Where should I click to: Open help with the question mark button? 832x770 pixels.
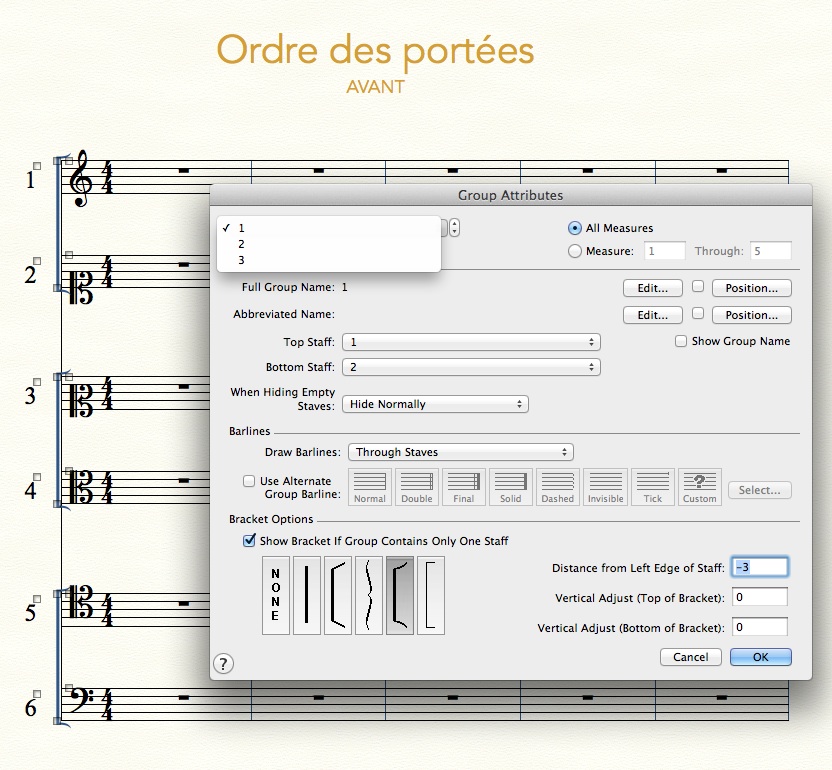click(224, 663)
